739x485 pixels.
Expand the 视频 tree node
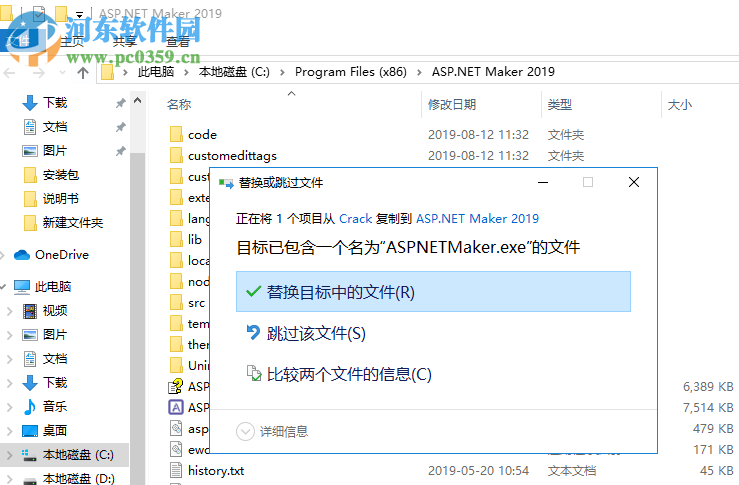coord(9,311)
